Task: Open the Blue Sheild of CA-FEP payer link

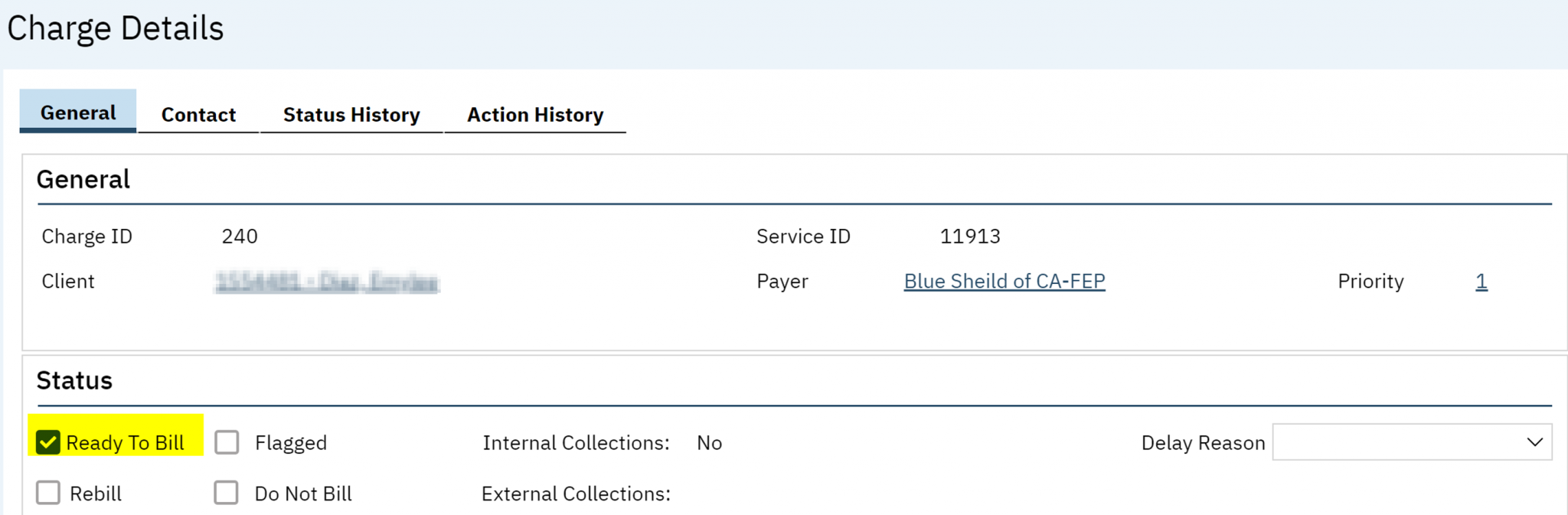Action: [x=1004, y=281]
